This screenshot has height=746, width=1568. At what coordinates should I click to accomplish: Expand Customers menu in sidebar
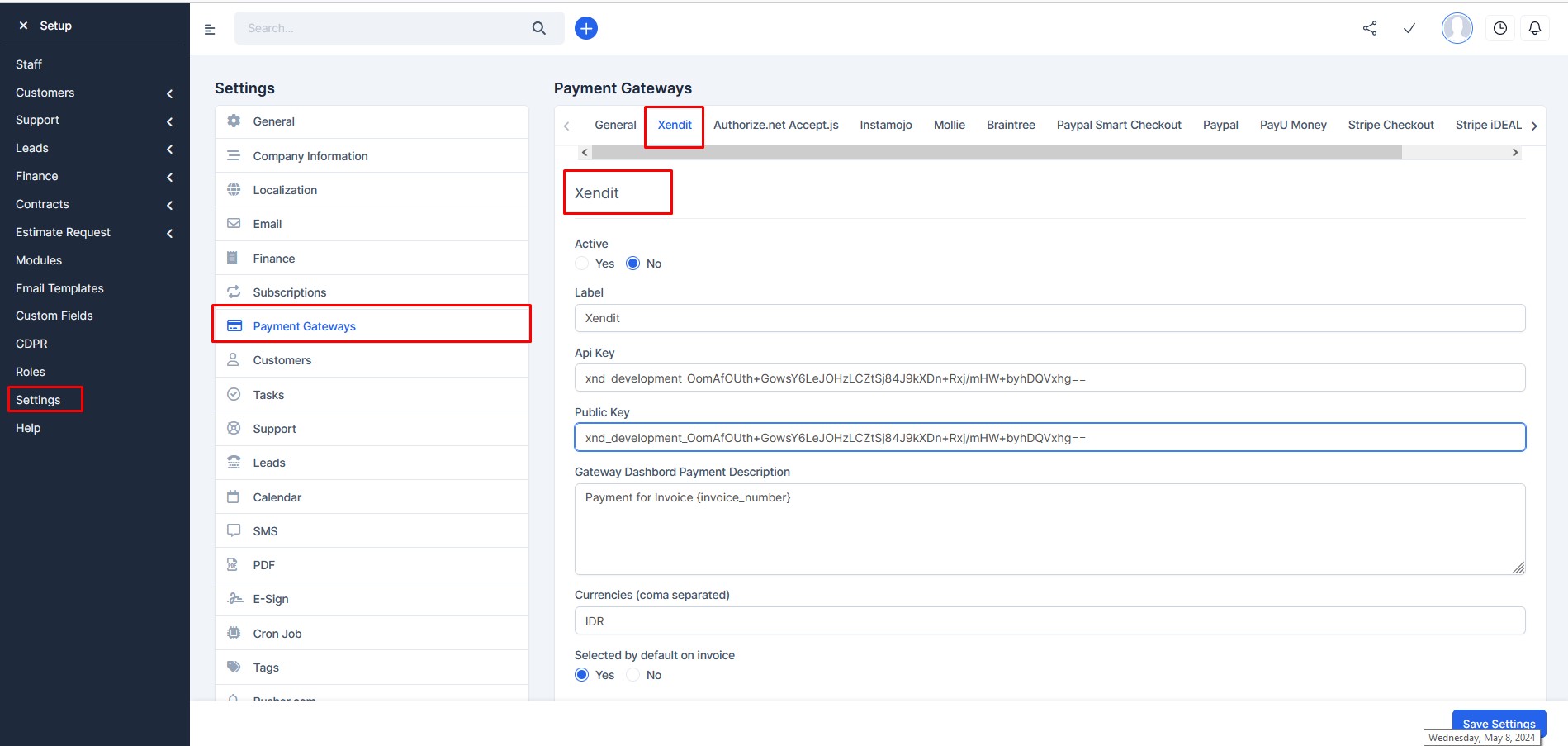point(169,93)
